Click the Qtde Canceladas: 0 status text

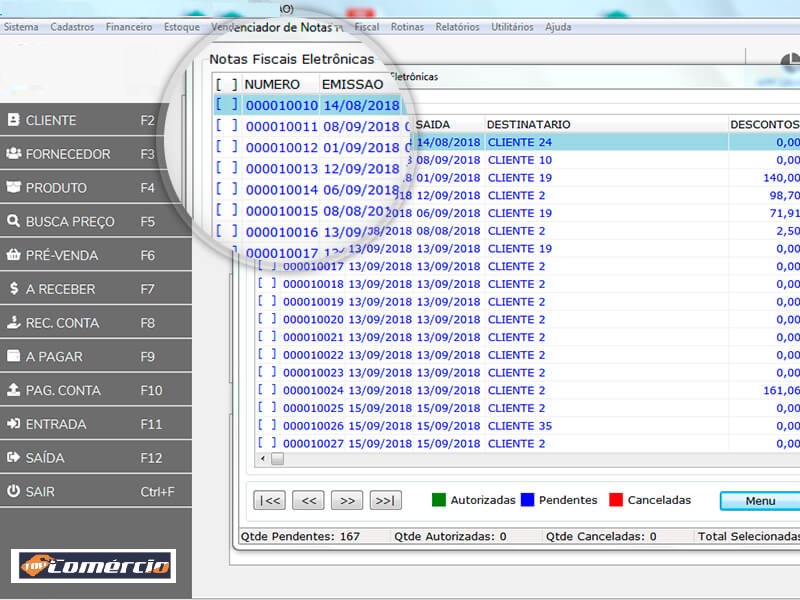coord(601,536)
